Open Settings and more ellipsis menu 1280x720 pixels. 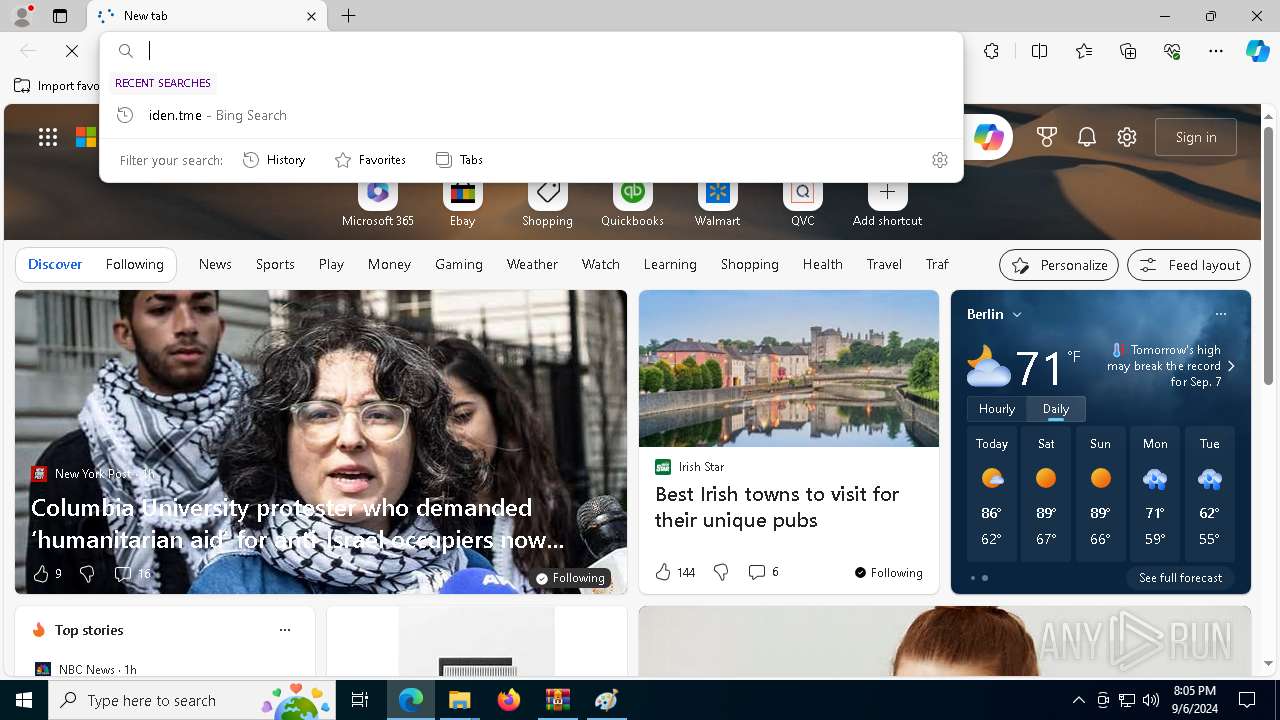tap(1216, 51)
